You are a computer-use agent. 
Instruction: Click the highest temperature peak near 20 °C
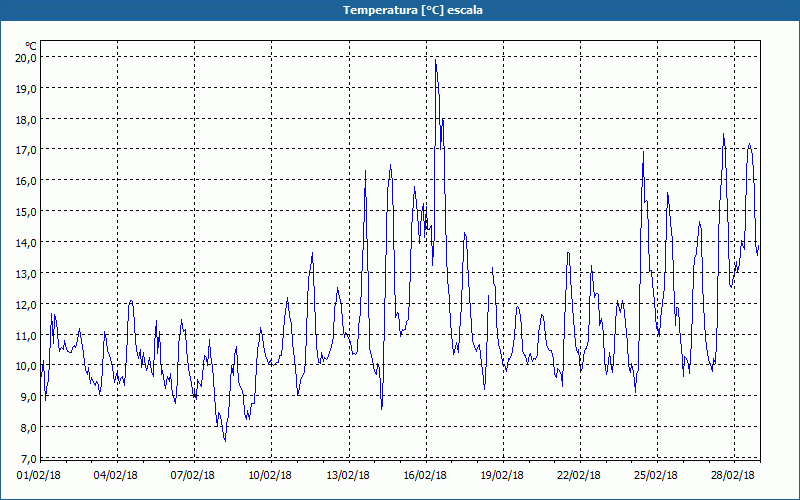point(435,60)
